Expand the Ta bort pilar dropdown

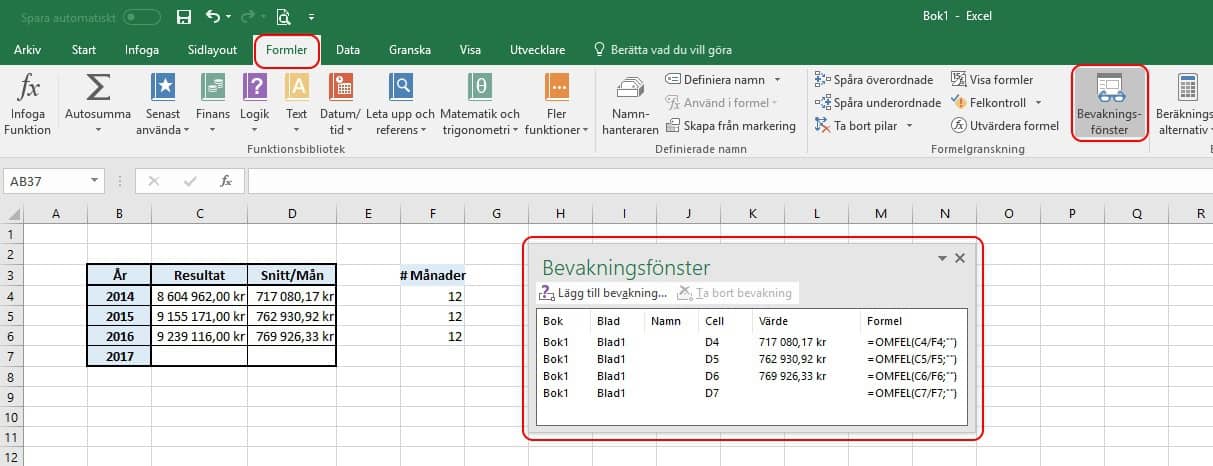pyautogui.click(x=909, y=126)
